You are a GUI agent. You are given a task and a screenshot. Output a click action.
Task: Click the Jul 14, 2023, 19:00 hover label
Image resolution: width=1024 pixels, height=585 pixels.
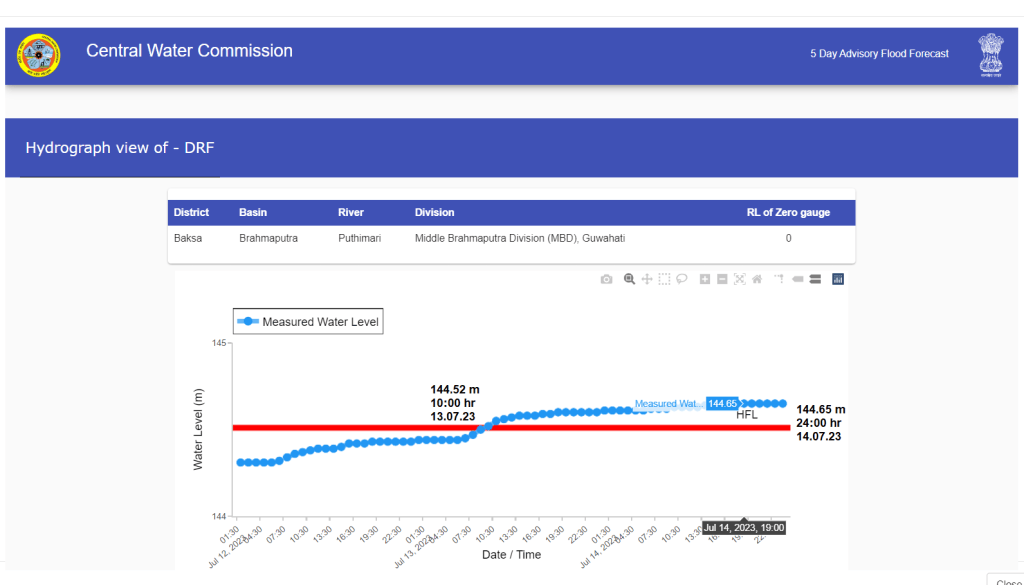[x=744, y=528]
